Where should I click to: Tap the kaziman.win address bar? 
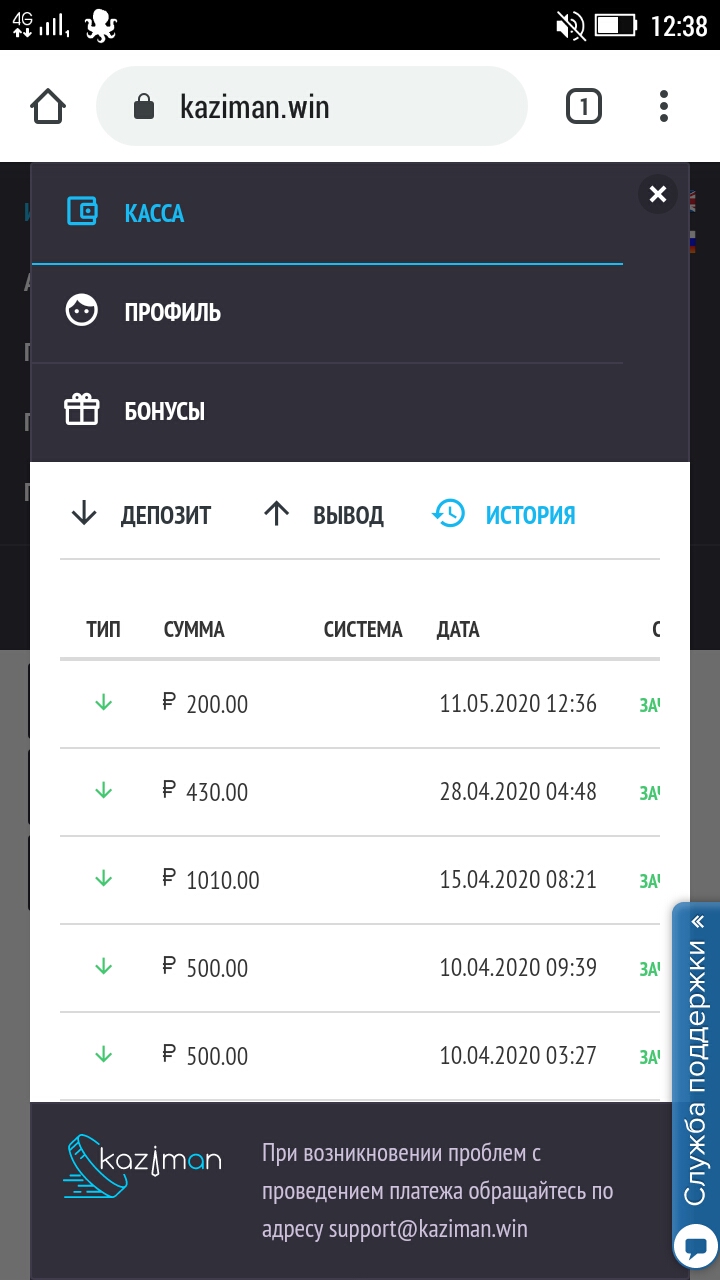click(310, 107)
